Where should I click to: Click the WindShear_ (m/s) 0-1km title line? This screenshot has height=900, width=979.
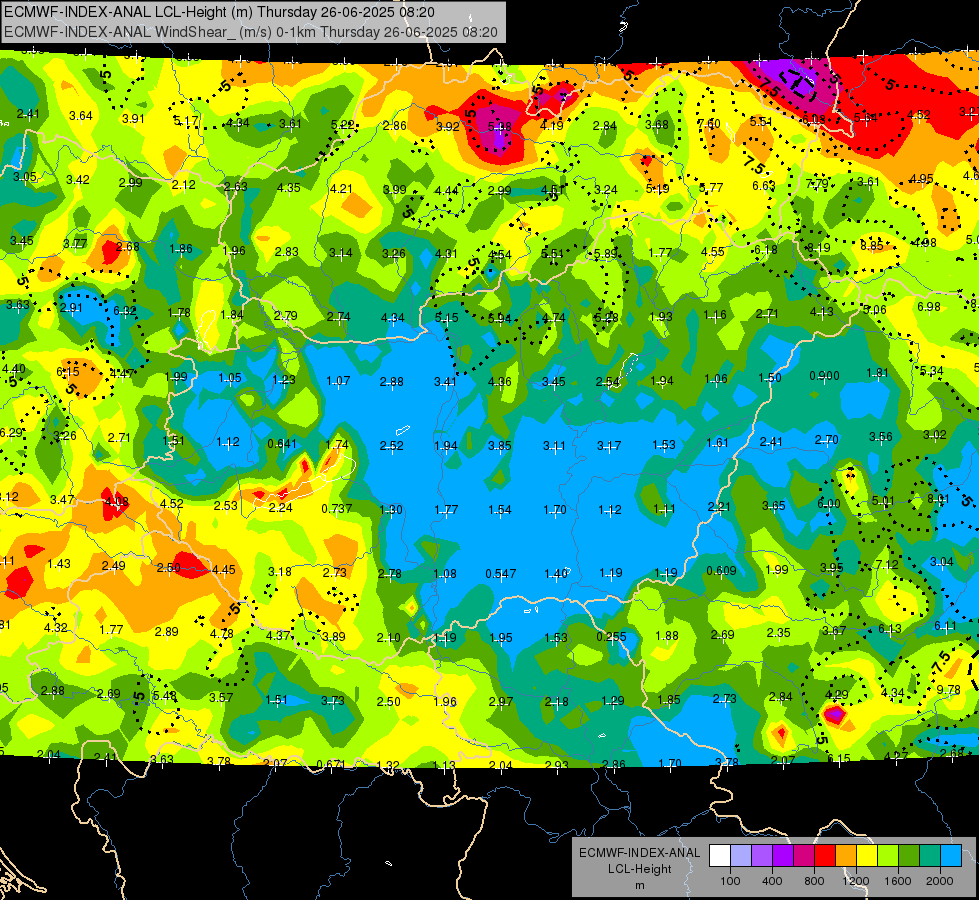pos(251,32)
